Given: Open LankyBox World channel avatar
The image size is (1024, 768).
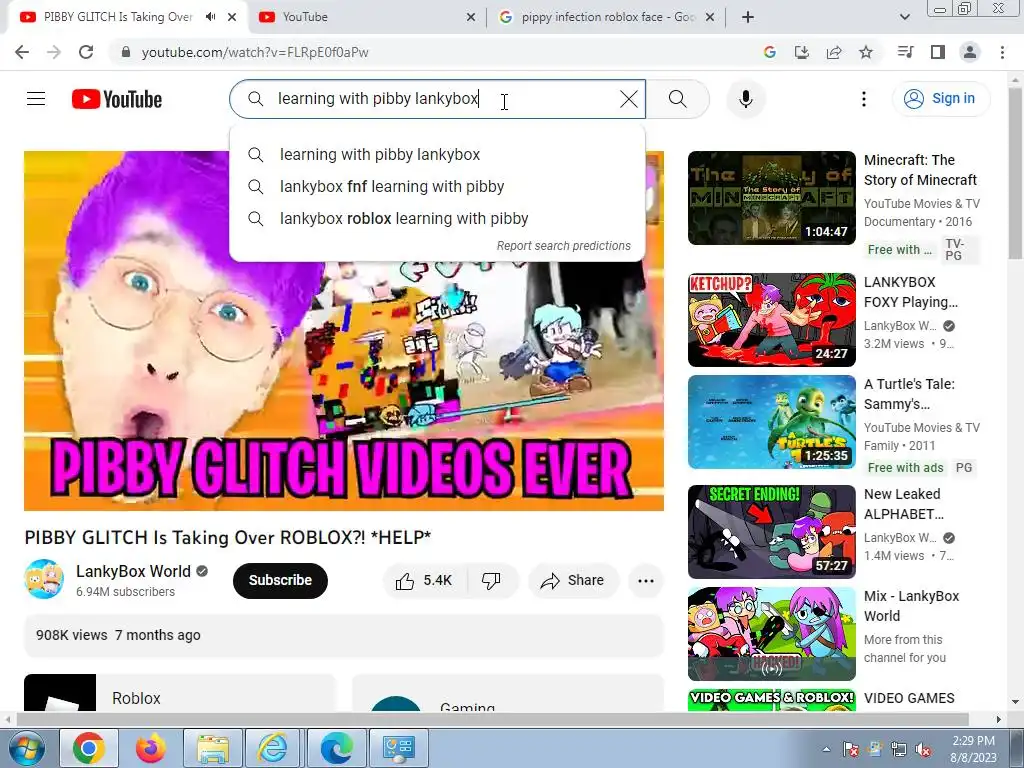Looking at the screenshot, I should (x=44, y=579).
